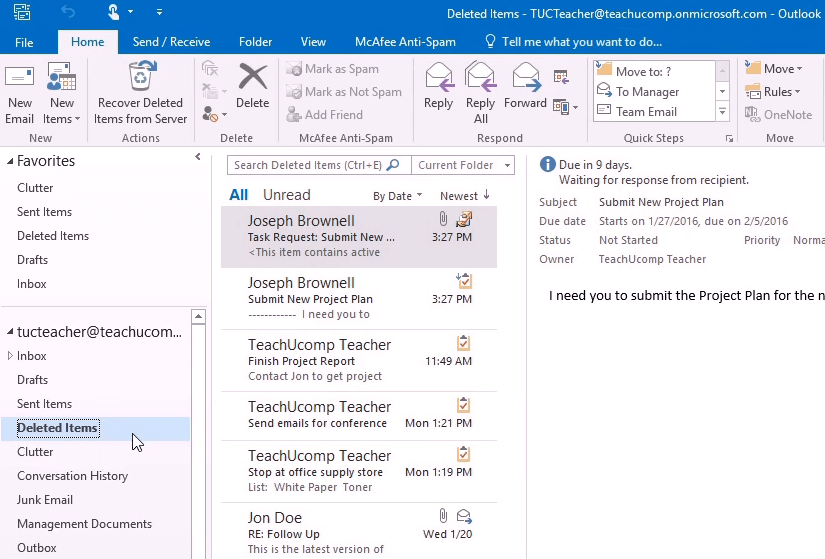Open the More respond actions dropdown
This screenshot has width=825, height=559.
[x=566, y=107]
